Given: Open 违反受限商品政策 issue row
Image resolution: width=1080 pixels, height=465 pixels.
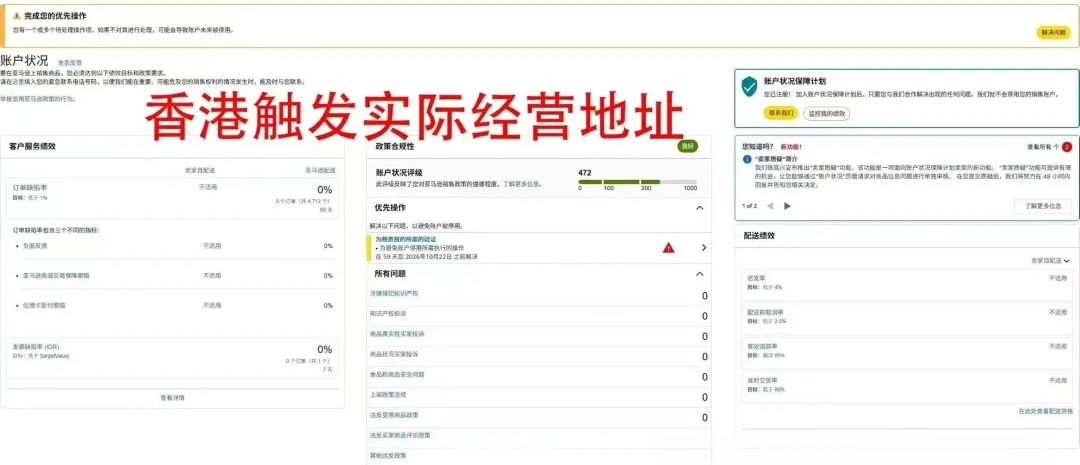Looking at the screenshot, I should 539,417.
